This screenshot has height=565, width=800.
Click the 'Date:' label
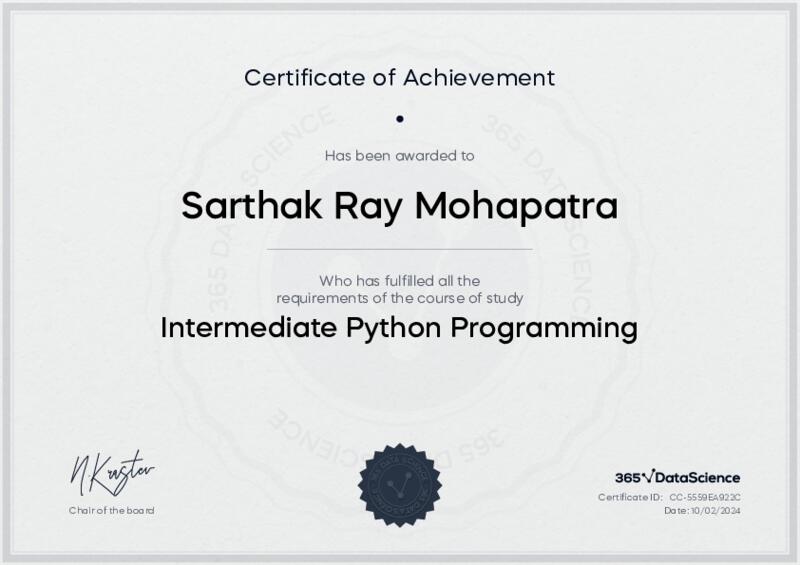pos(676,511)
